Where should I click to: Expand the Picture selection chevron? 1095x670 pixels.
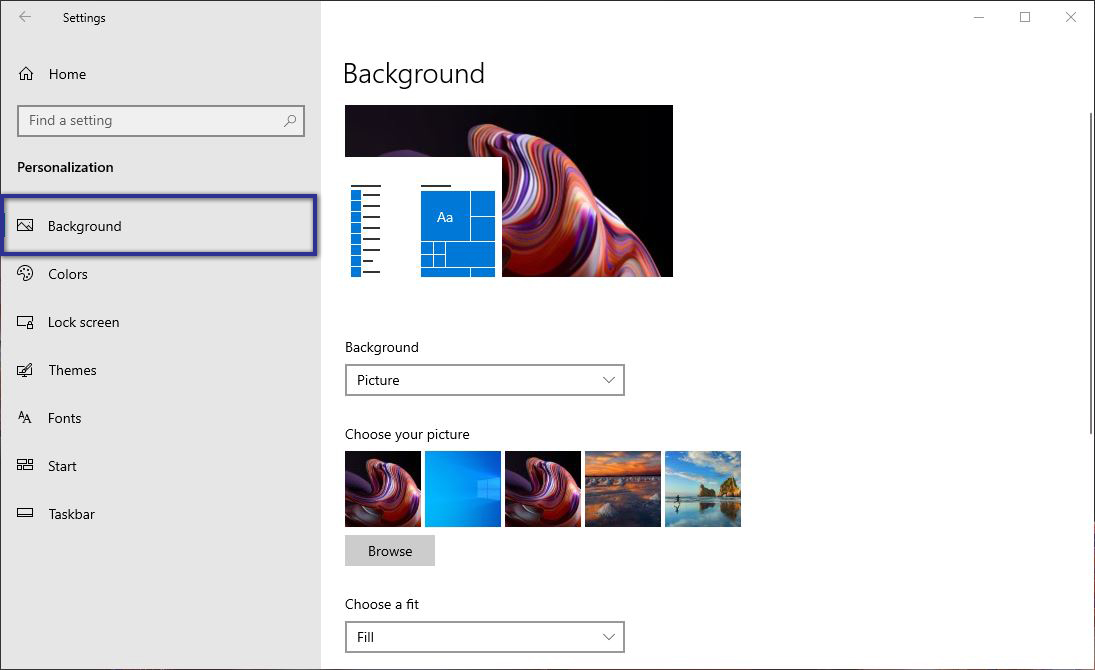[608, 380]
